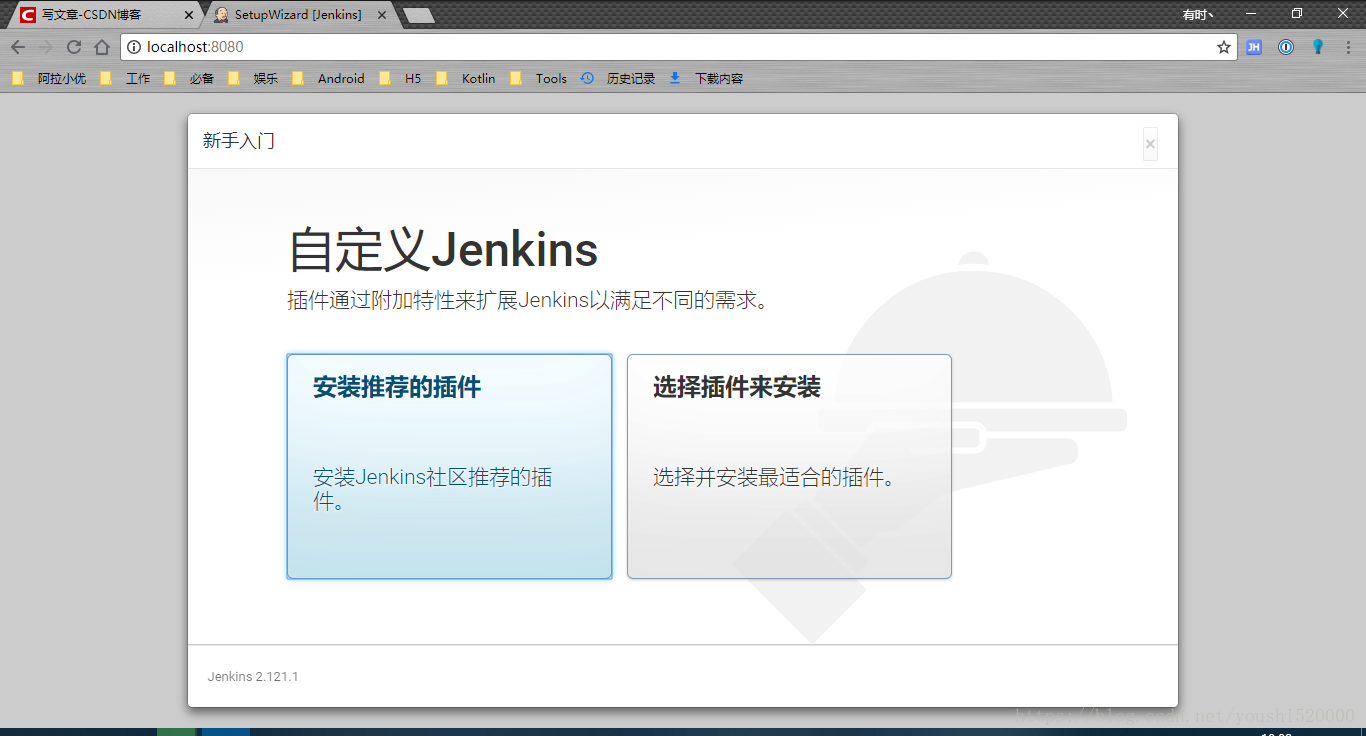View site information icon beside localhost
1366x736 pixels.
click(134, 47)
